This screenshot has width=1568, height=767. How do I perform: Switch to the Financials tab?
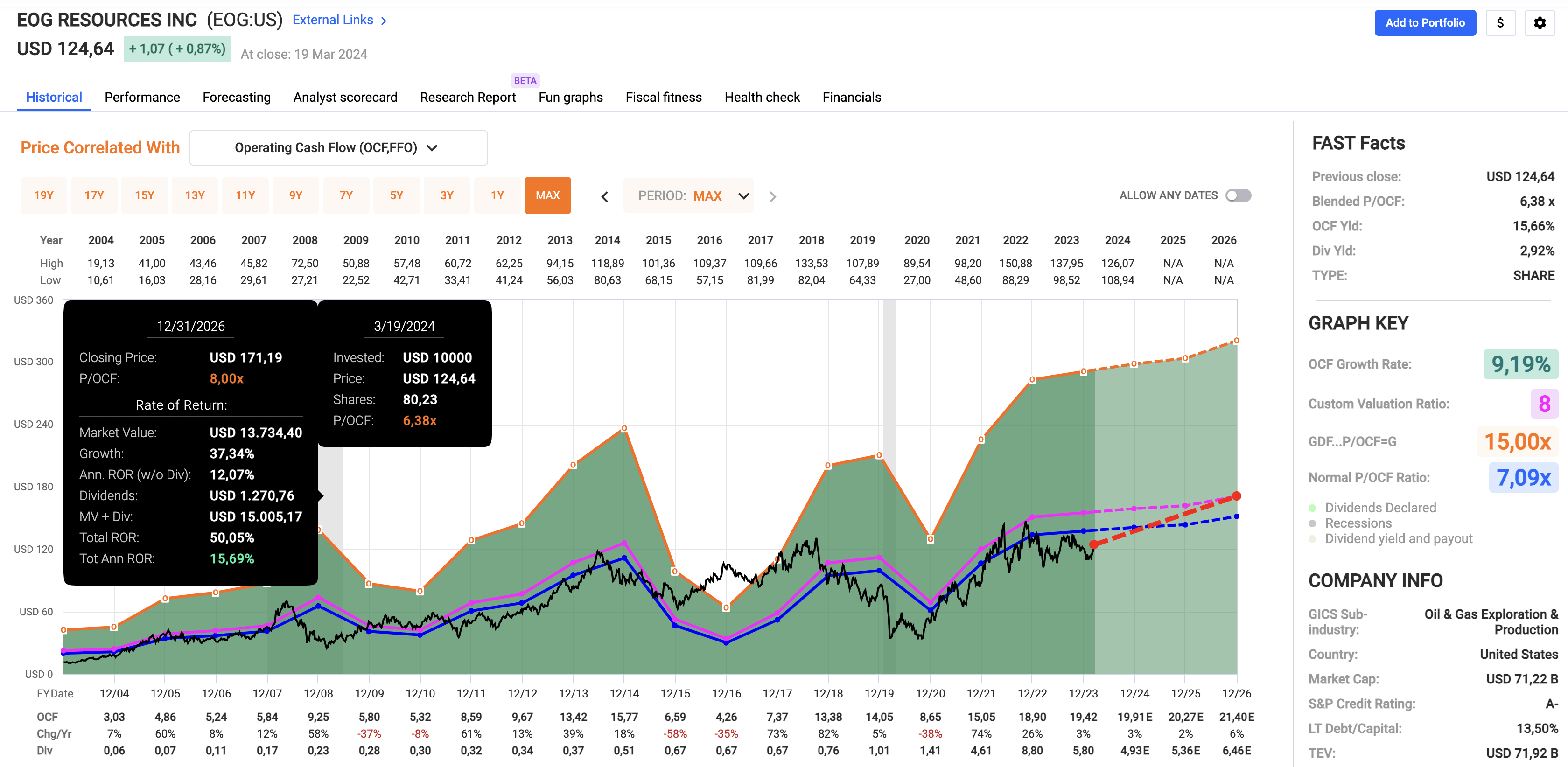click(852, 97)
